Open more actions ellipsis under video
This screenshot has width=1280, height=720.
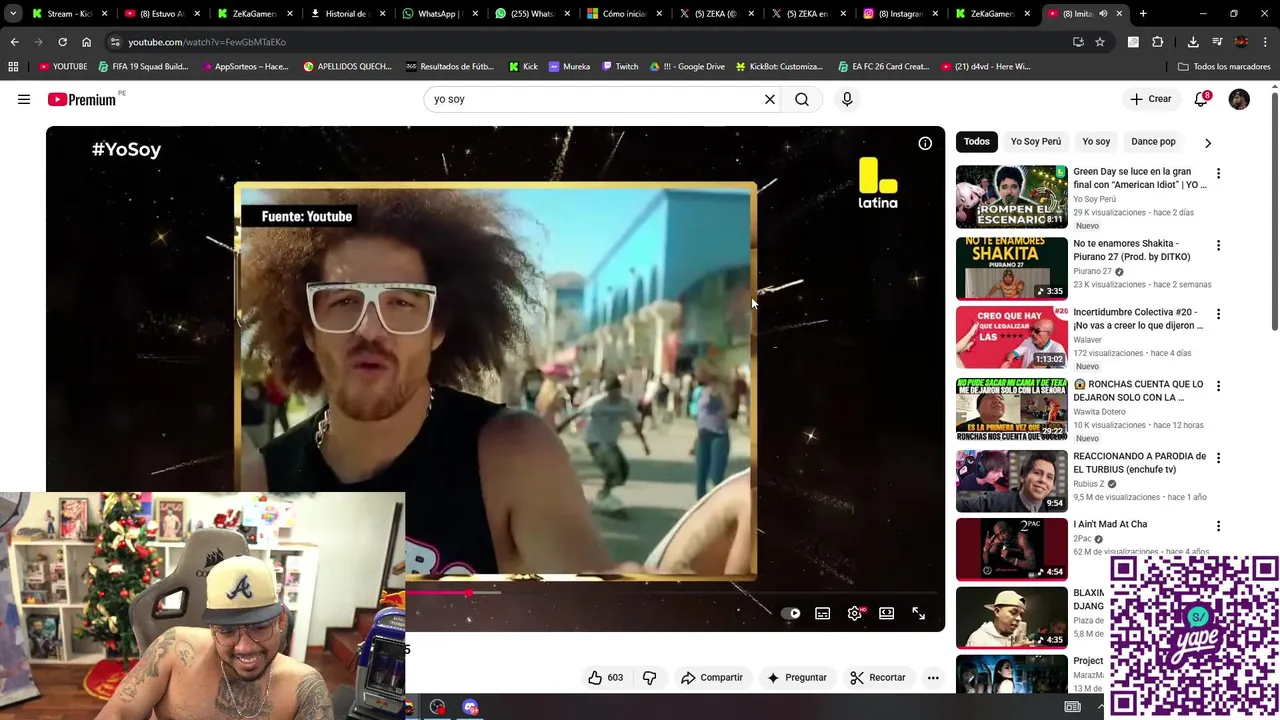pos(933,678)
